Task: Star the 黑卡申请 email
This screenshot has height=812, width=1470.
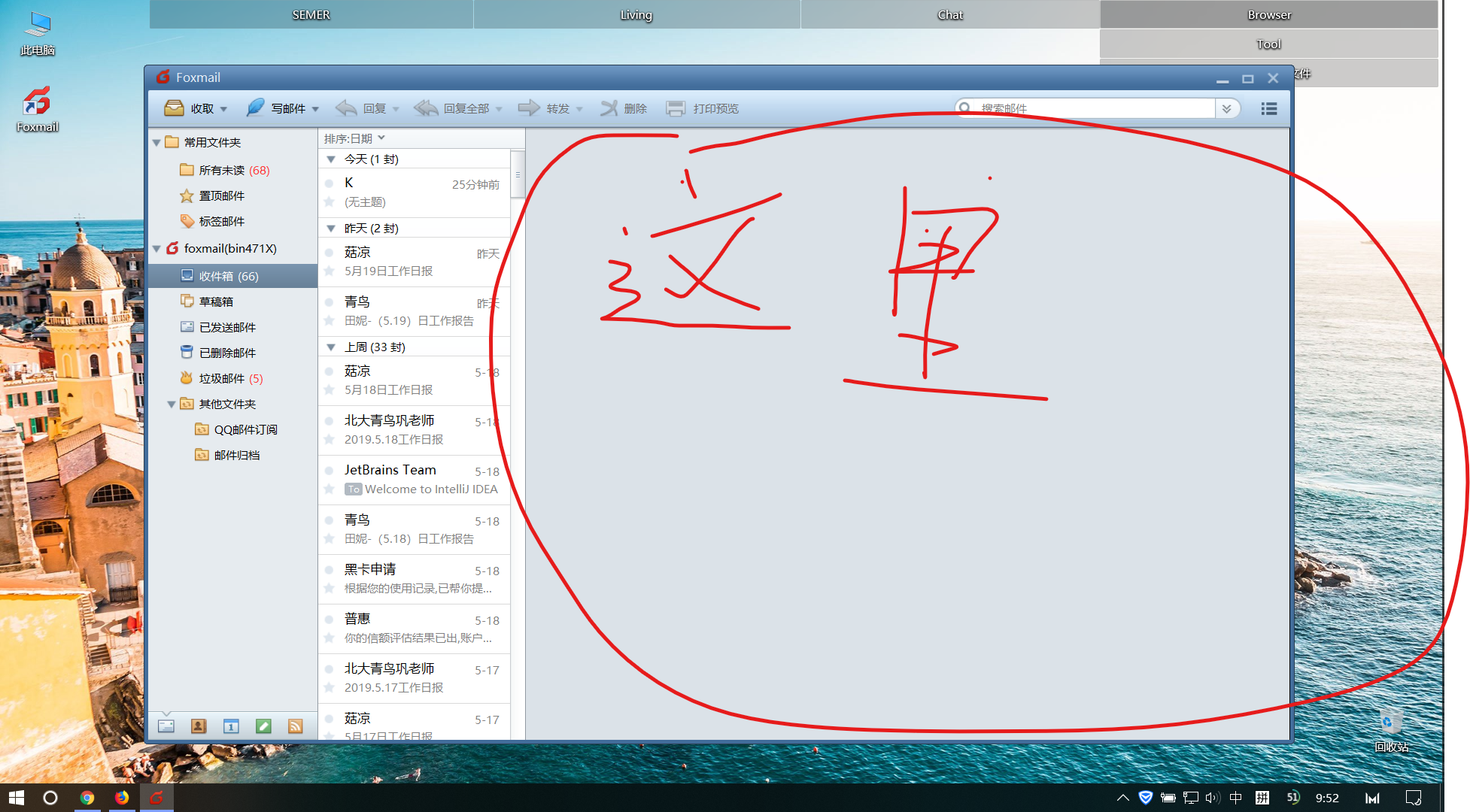Action: point(329,588)
